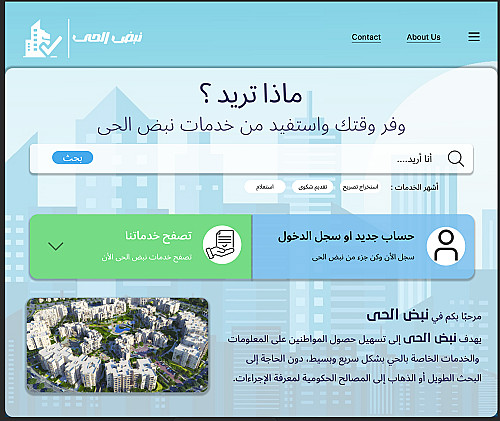The width and height of the screenshot is (500, 421).
Task: Click the ماذا تريد heading
Action: click(251, 94)
